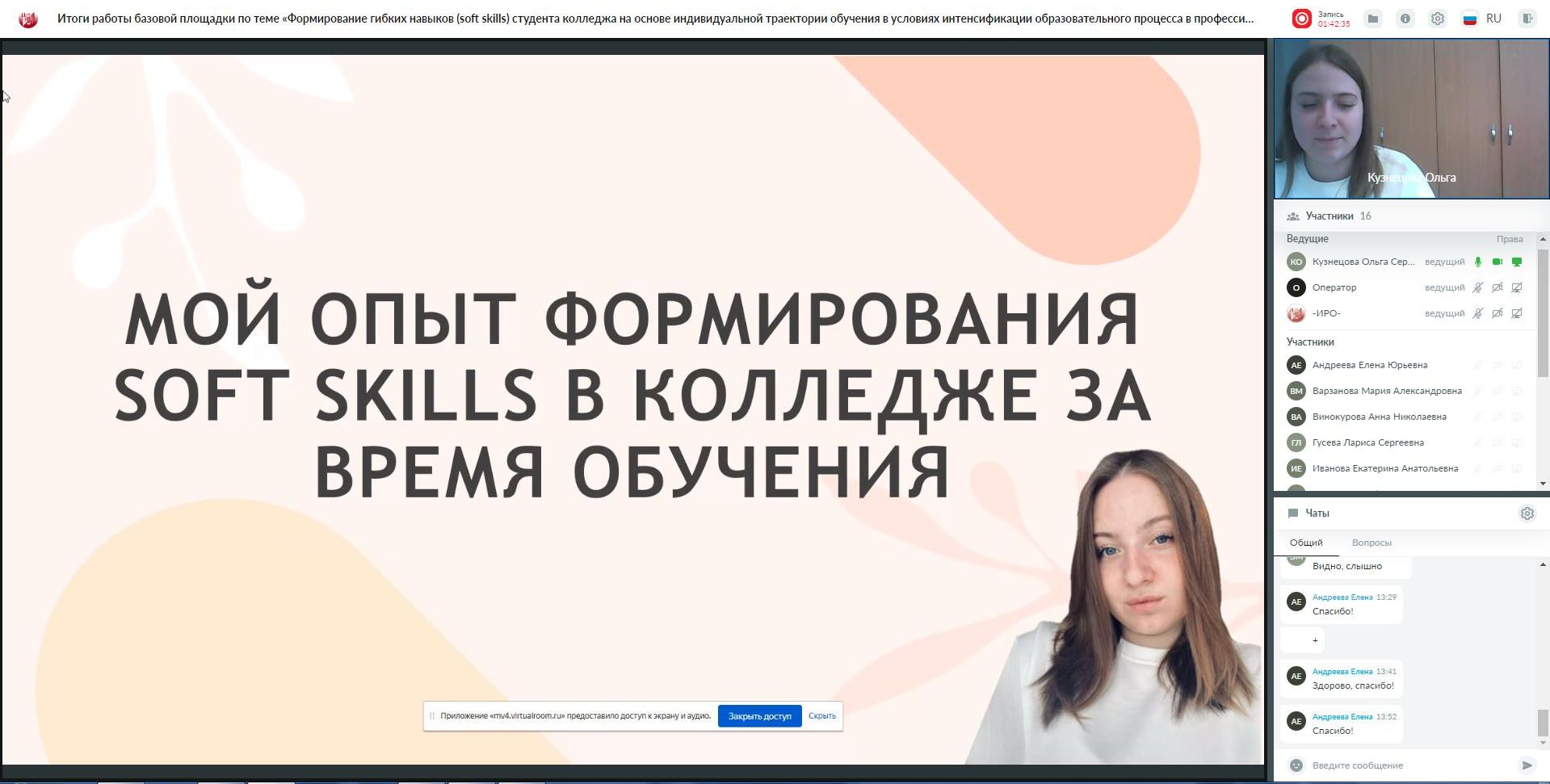
Task: Select participant Гусева Лариса Сергеевна
Action: 1368,442
